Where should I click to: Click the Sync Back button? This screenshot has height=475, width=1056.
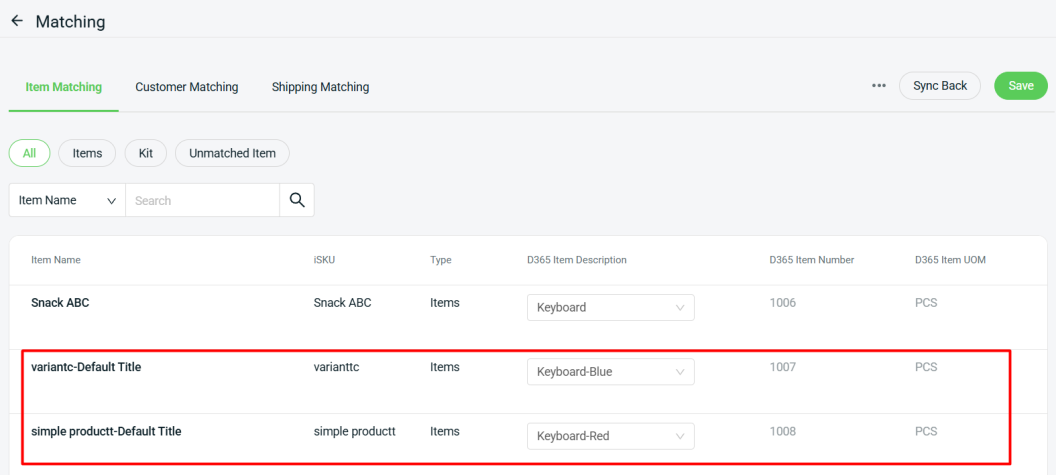(940, 86)
